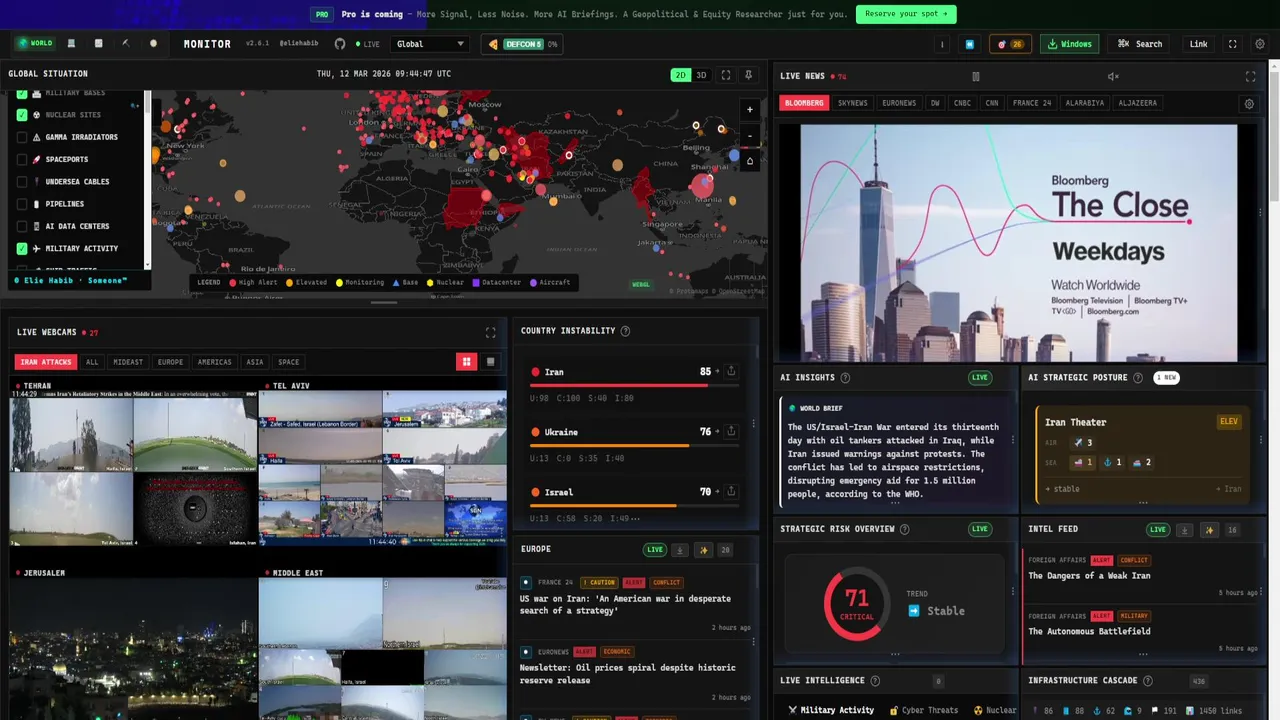Select the World variant button
1280x720 pixels.
35,44
